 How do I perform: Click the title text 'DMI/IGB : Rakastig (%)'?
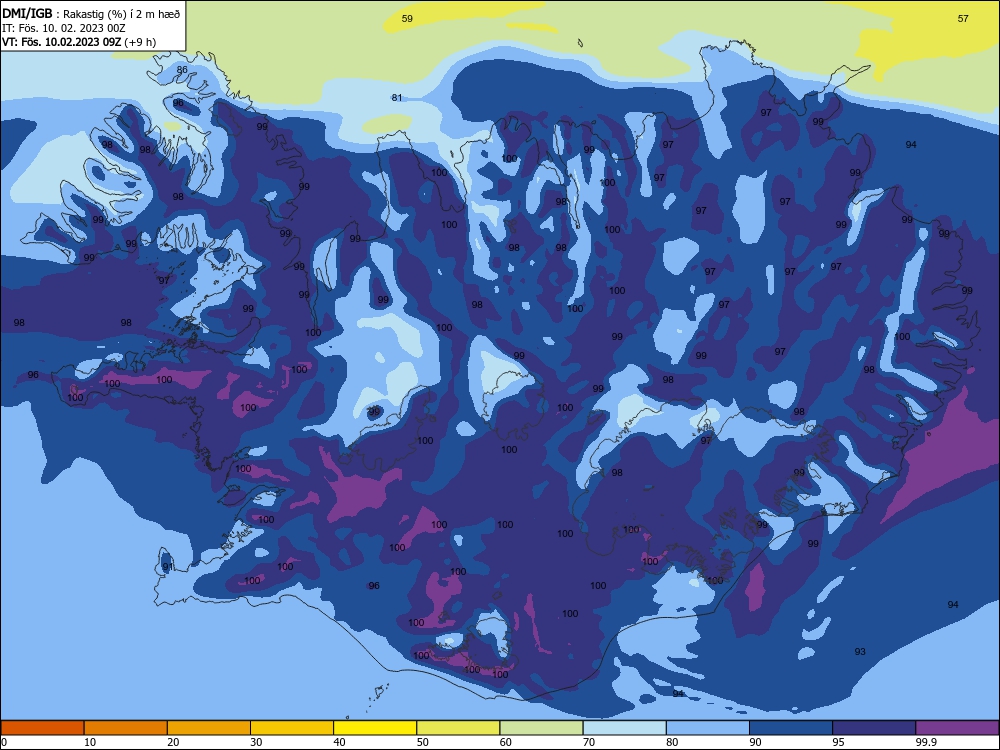[x=64, y=13]
